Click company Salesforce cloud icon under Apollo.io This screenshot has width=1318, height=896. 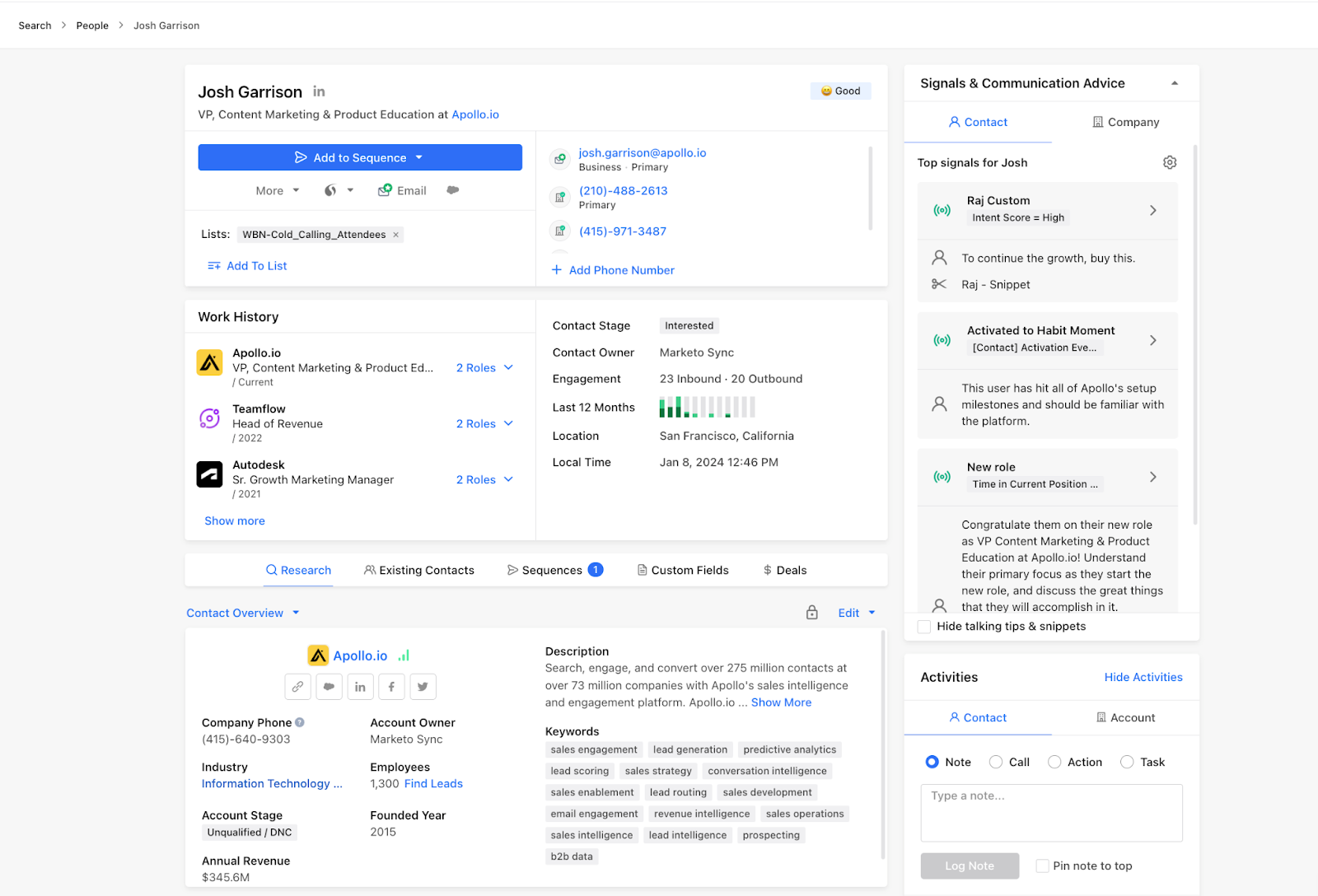[329, 687]
